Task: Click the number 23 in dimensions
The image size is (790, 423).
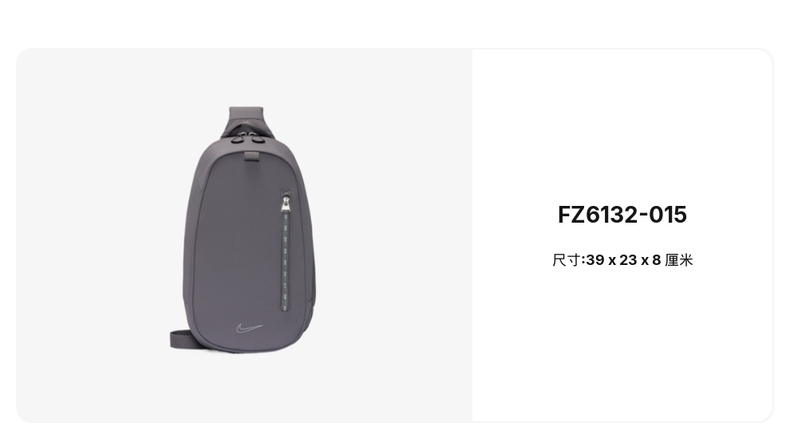Action: coord(628,260)
